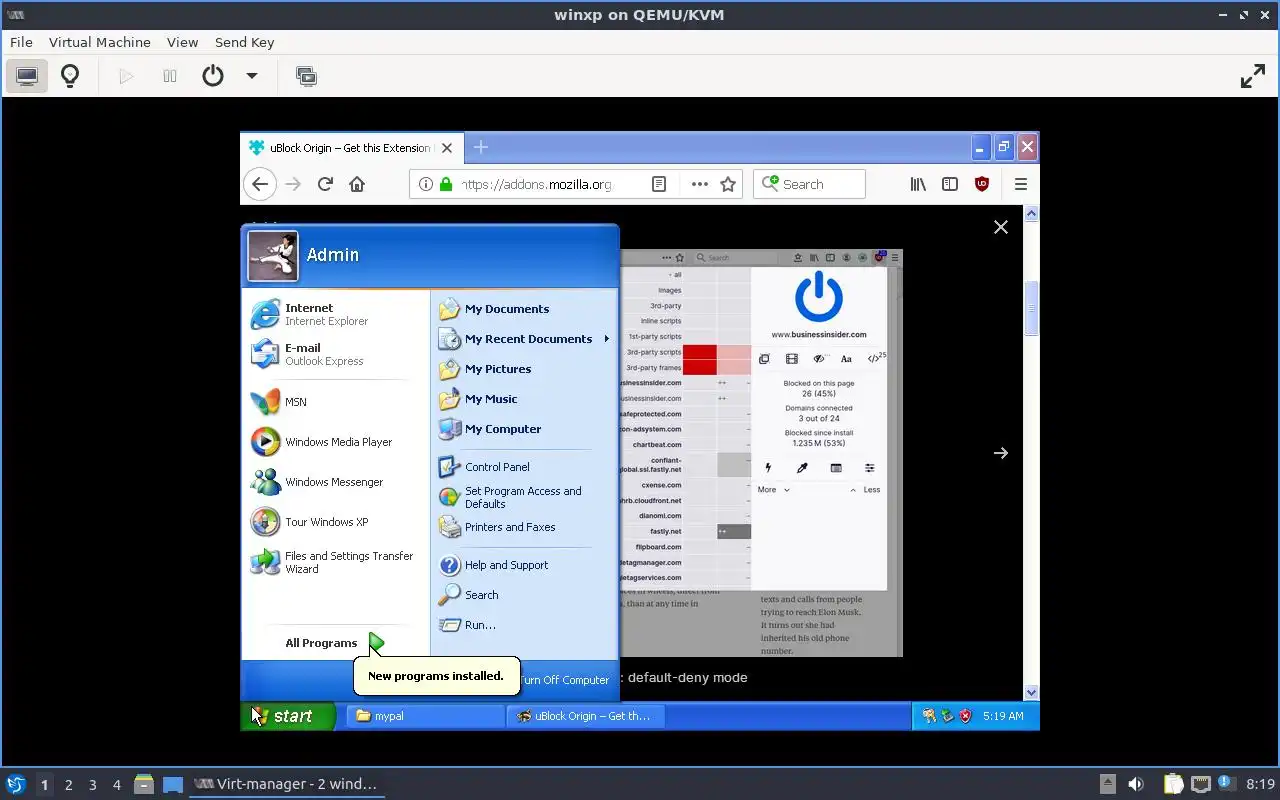Show site information icon in address bar

426,184
